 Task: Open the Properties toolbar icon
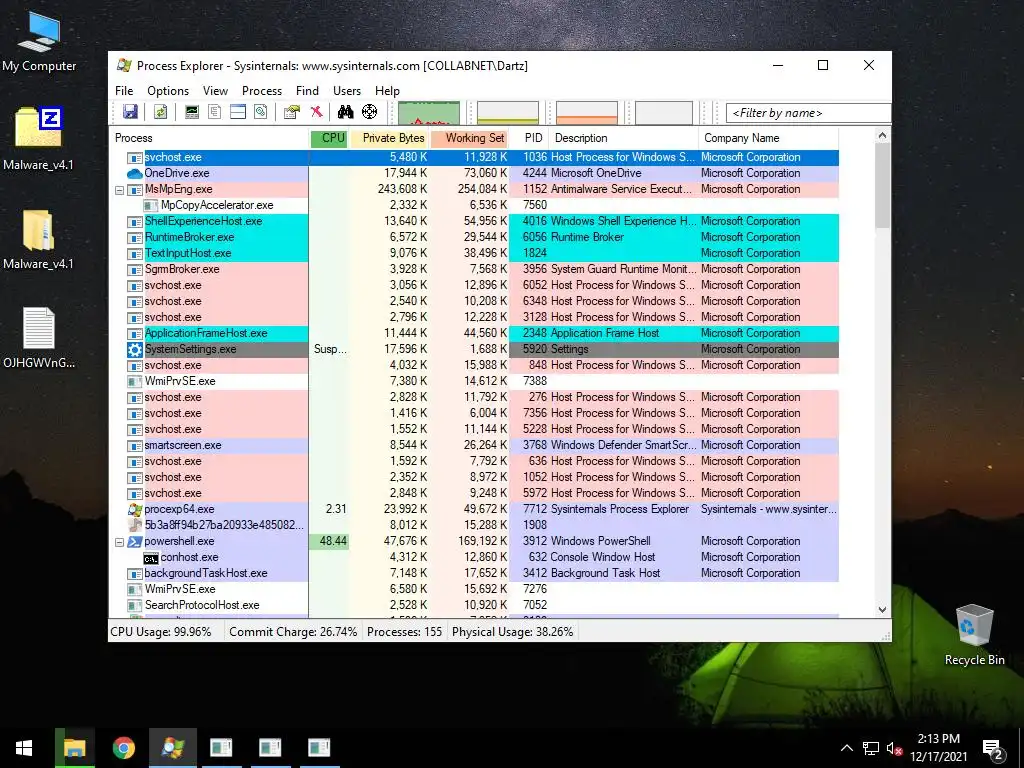coord(292,112)
